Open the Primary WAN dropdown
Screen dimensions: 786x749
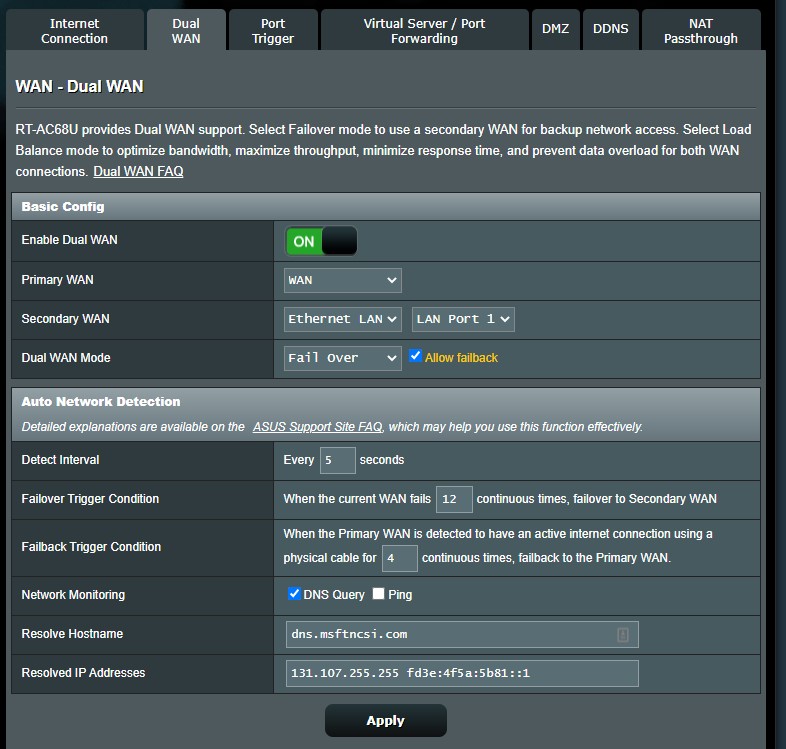tap(342, 280)
